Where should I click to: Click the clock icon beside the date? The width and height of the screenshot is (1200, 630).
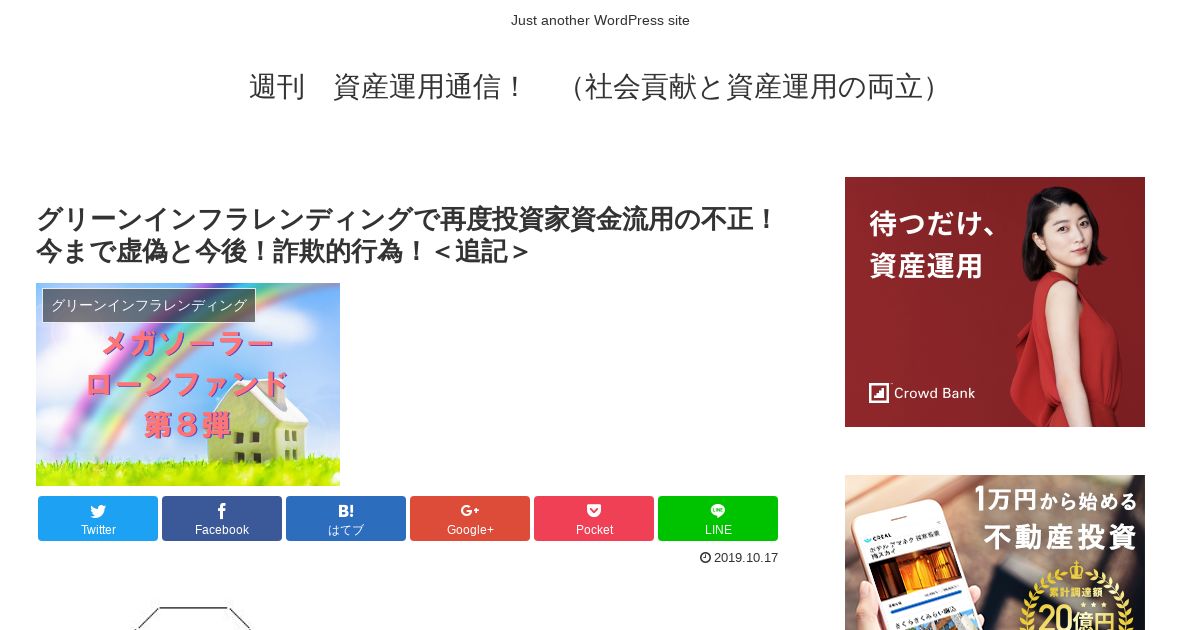705,558
